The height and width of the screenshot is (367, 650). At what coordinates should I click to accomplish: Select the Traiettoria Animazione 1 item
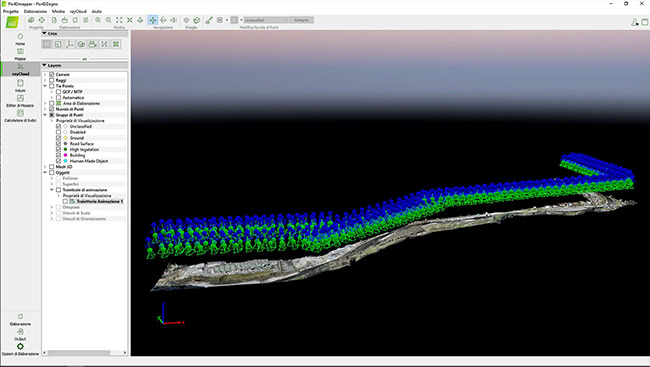coord(99,202)
